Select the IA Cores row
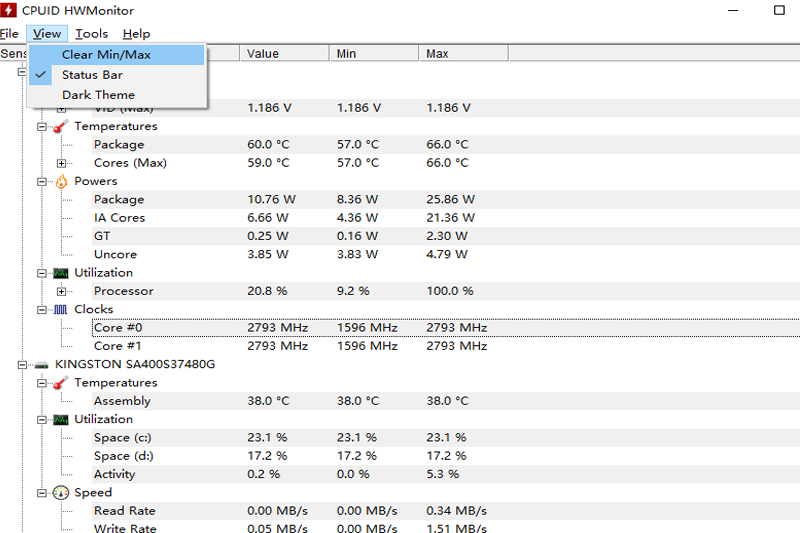The width and height of the screenshot is (800, 533). (x=446, y=218)
